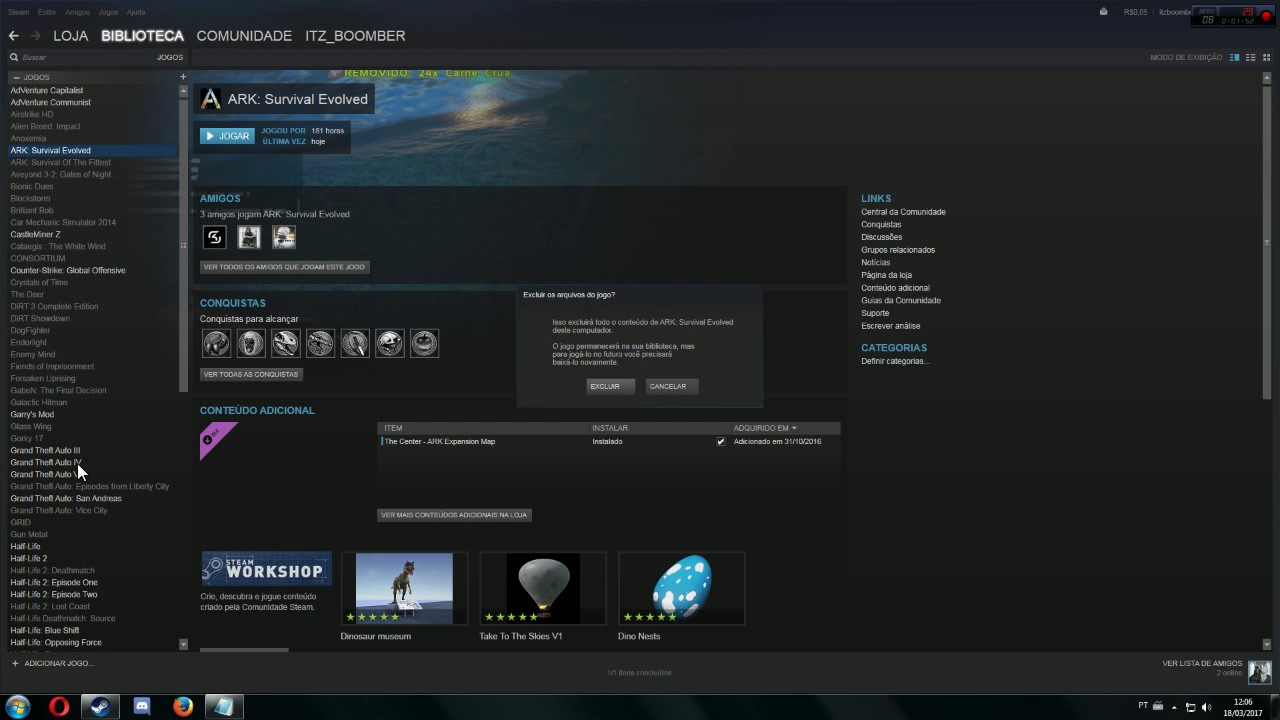Sort by ADQUIRIDO EM column arrow
This screenshot has width=1280, height=720.
[794, 428]
